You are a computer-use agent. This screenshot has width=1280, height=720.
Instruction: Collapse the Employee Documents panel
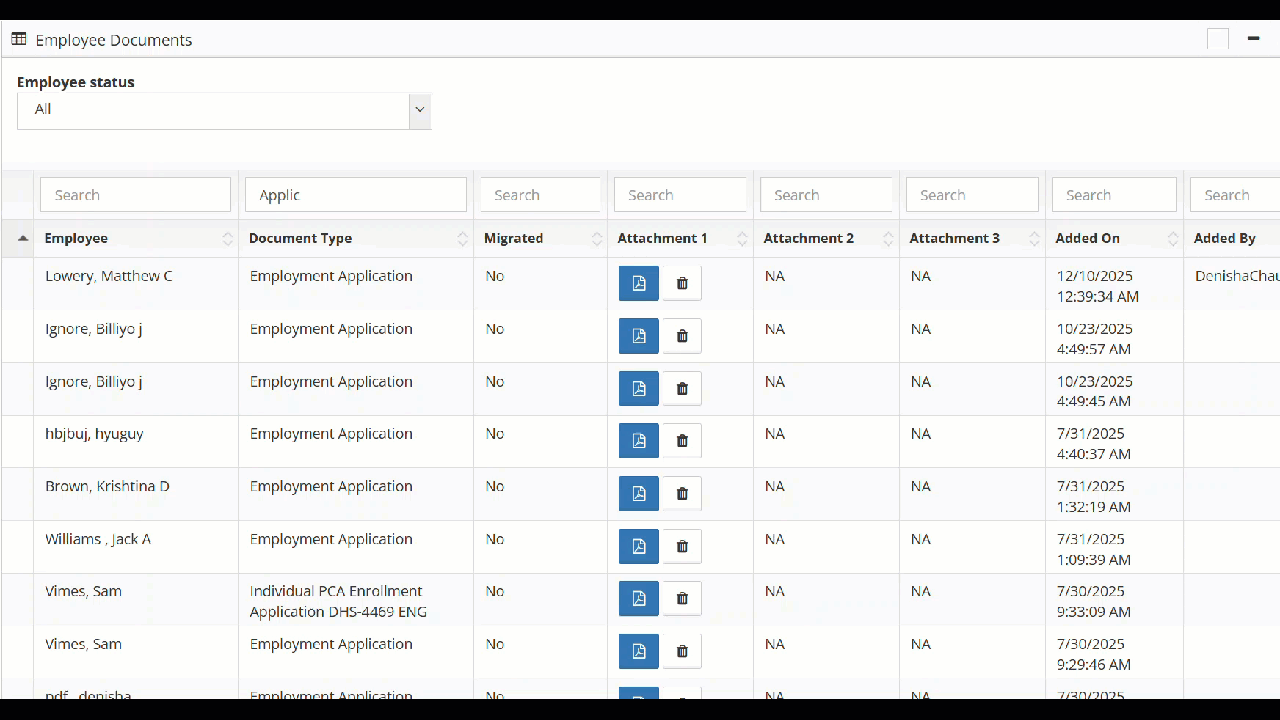click(1253, 39)
